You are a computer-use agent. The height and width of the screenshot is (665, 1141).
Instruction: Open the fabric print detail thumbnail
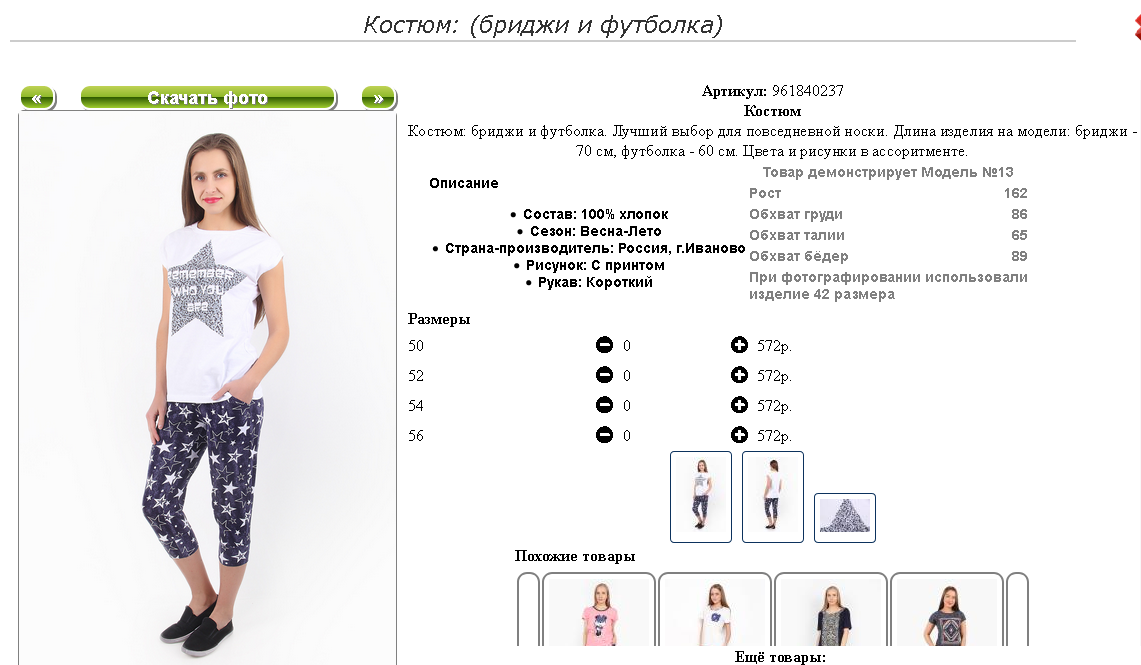click(x=845, y=517)
